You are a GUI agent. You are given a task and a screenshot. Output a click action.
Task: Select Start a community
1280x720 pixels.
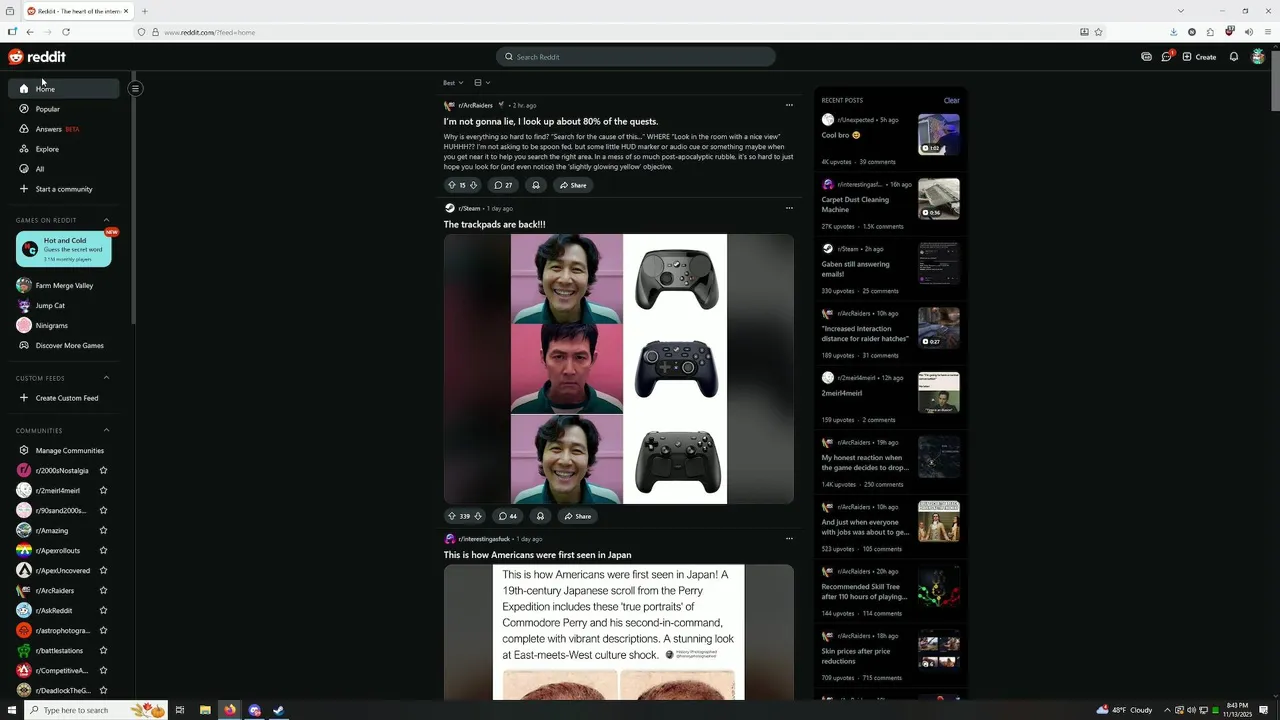click(64, 189)
